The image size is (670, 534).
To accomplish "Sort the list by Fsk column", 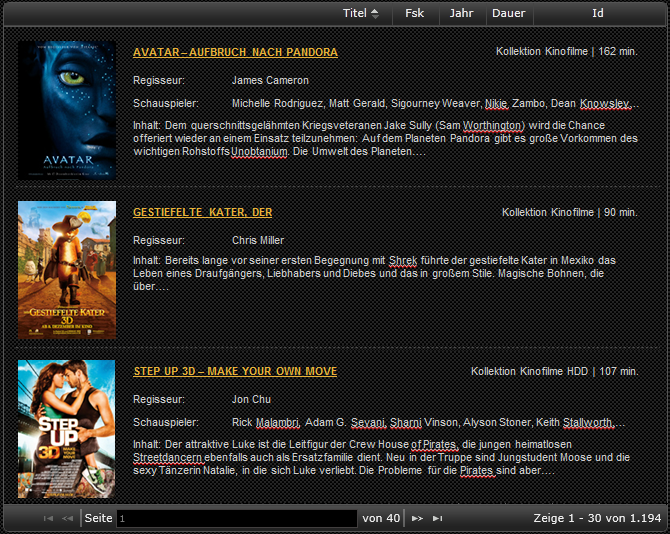I will [414, 13].
